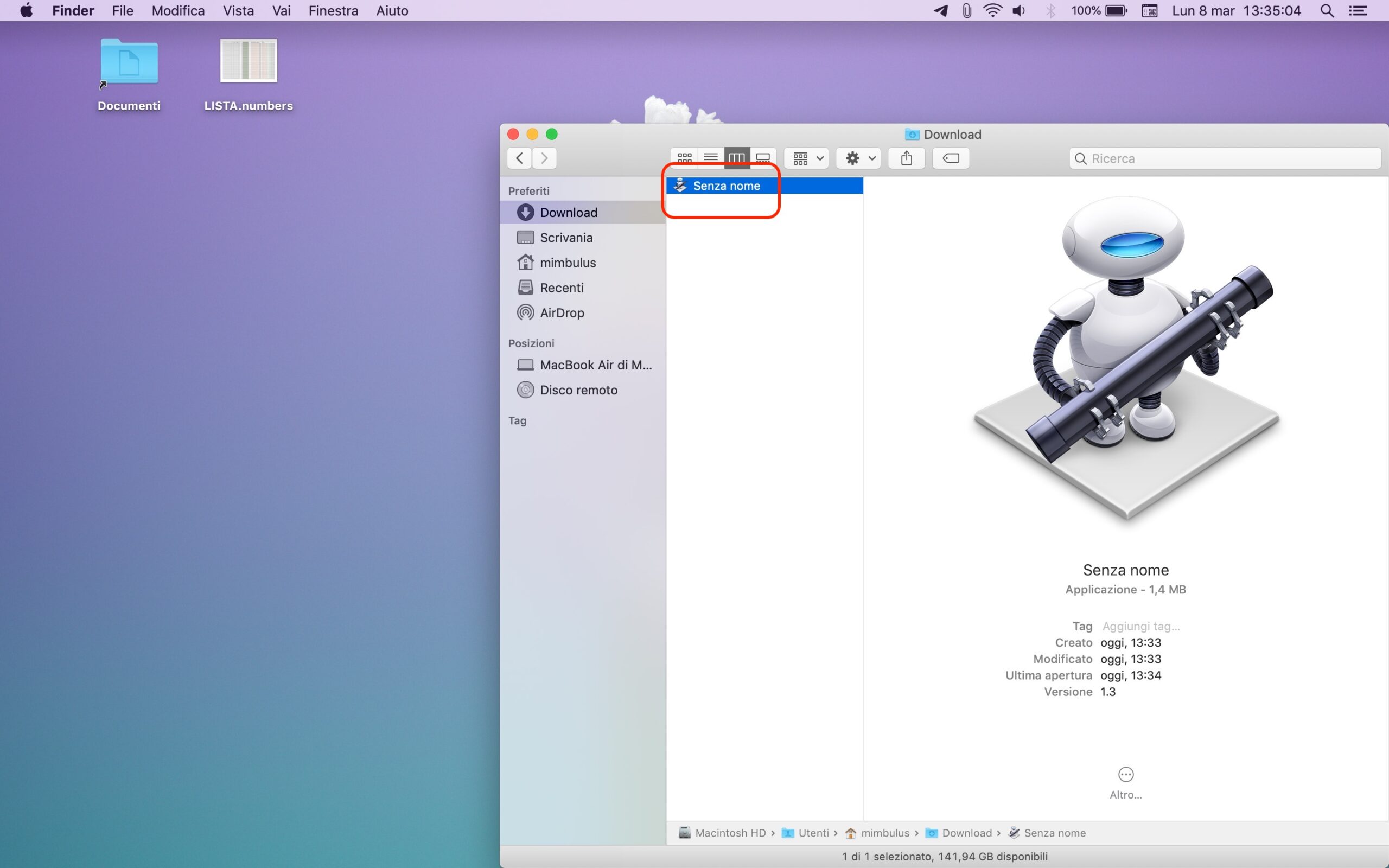The width and height of the screenshot is (1389, 868).
Task: Open the gear action menu
Action: click(859, 158)
